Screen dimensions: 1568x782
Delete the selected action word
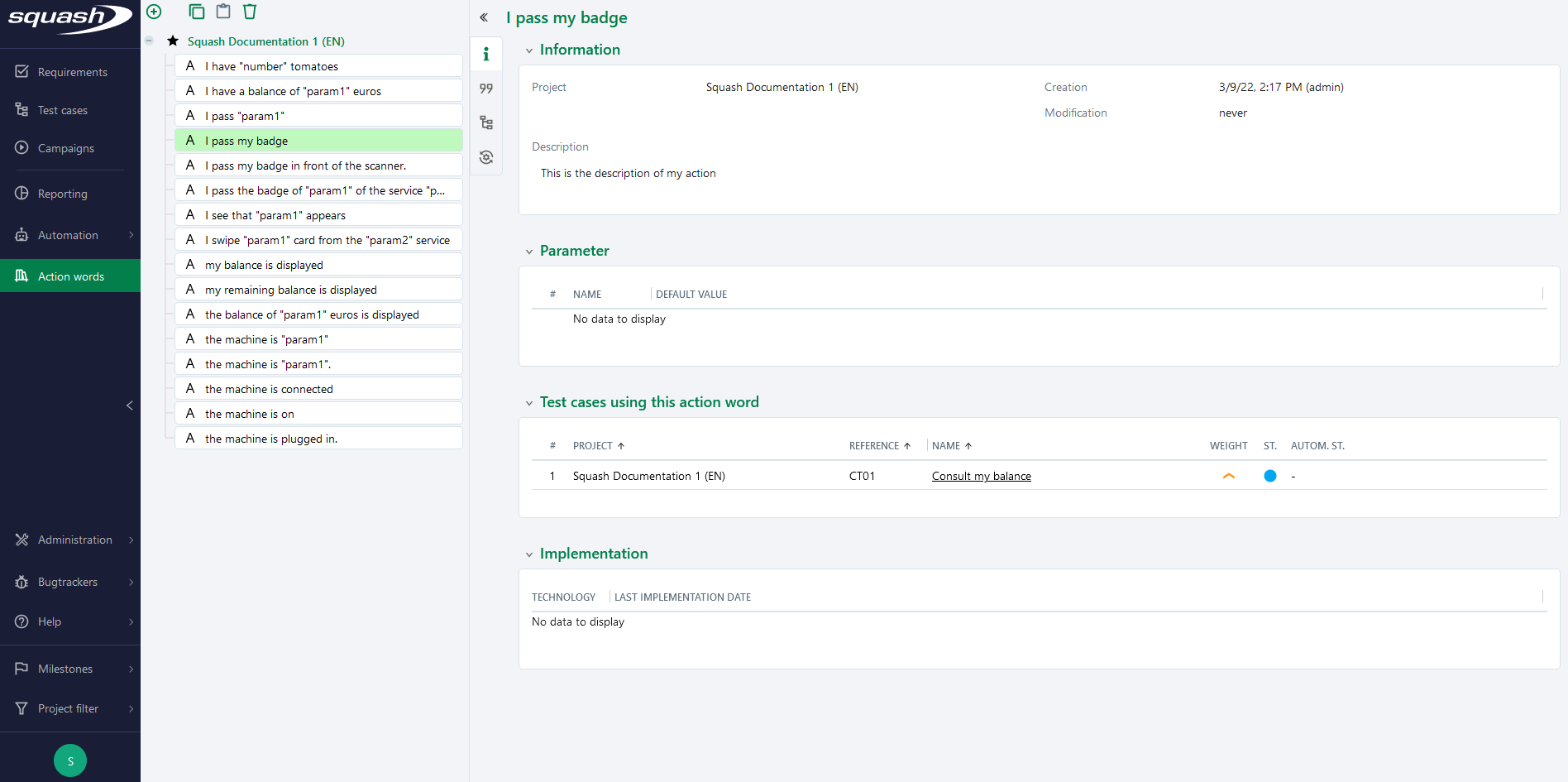click(x=249, y=12)
